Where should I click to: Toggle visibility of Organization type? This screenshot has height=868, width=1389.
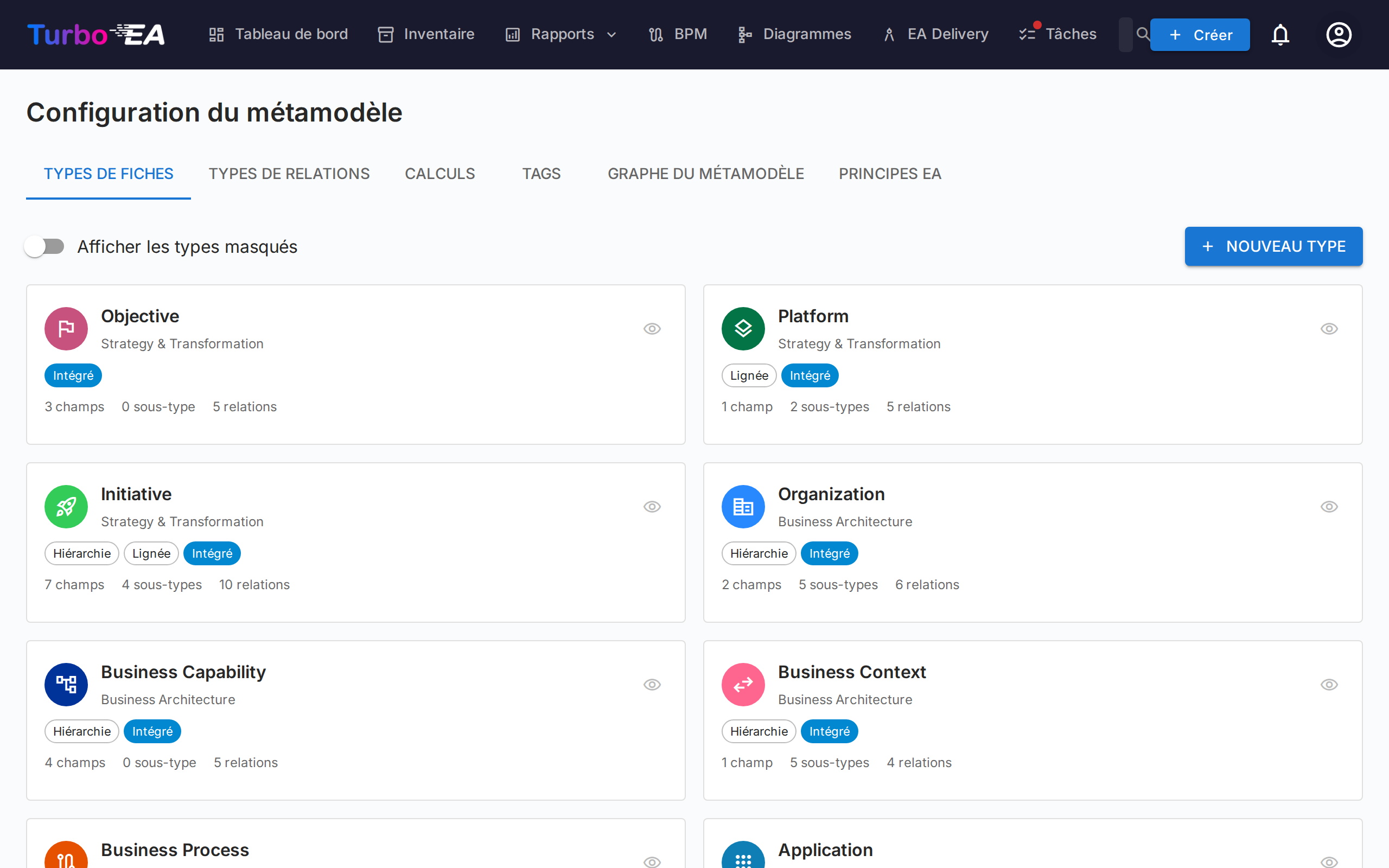coord(1329,507)
